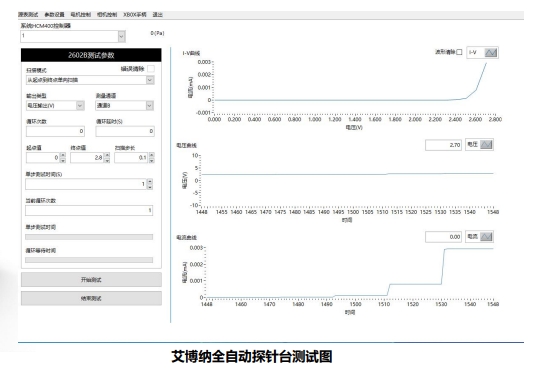
Task: Increment the 单步测试时间(S) up arrow
Action: tap(150, 181)
